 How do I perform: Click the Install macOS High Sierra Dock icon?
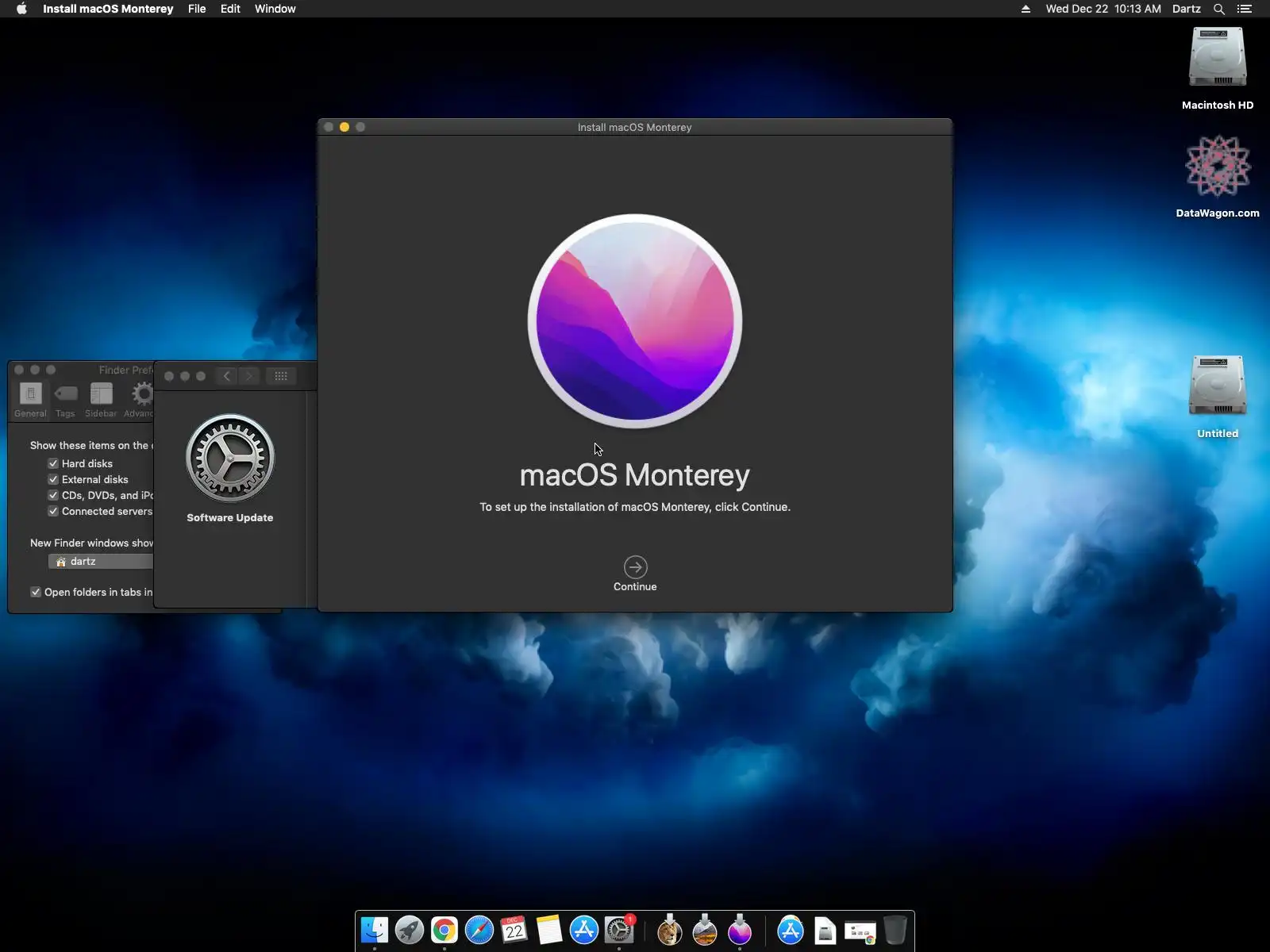coord(705,930)
